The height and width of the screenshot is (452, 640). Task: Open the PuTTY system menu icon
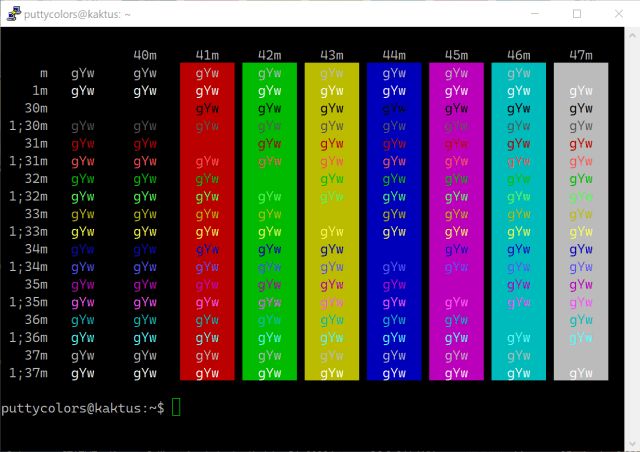[14, 14]
